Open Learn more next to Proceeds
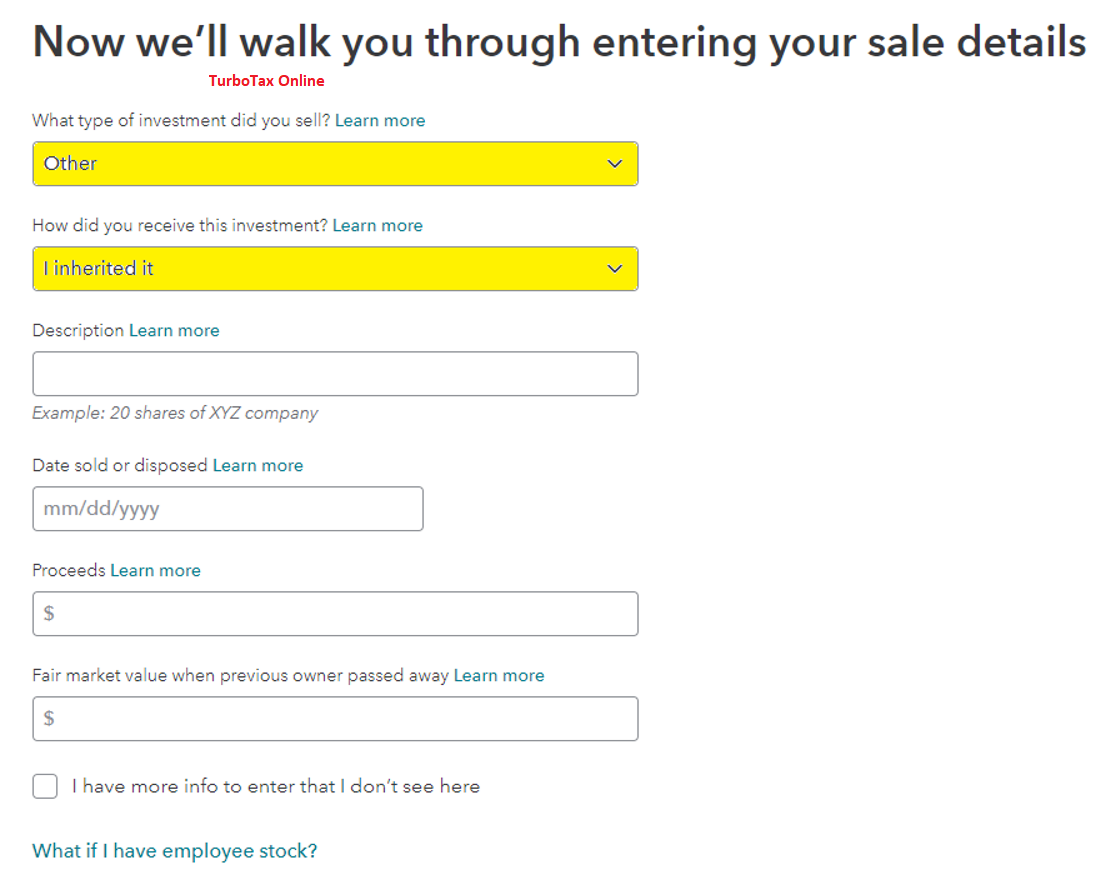This screenshot has width=1096, height=874. pyautogui.click(x=155, y=570)
